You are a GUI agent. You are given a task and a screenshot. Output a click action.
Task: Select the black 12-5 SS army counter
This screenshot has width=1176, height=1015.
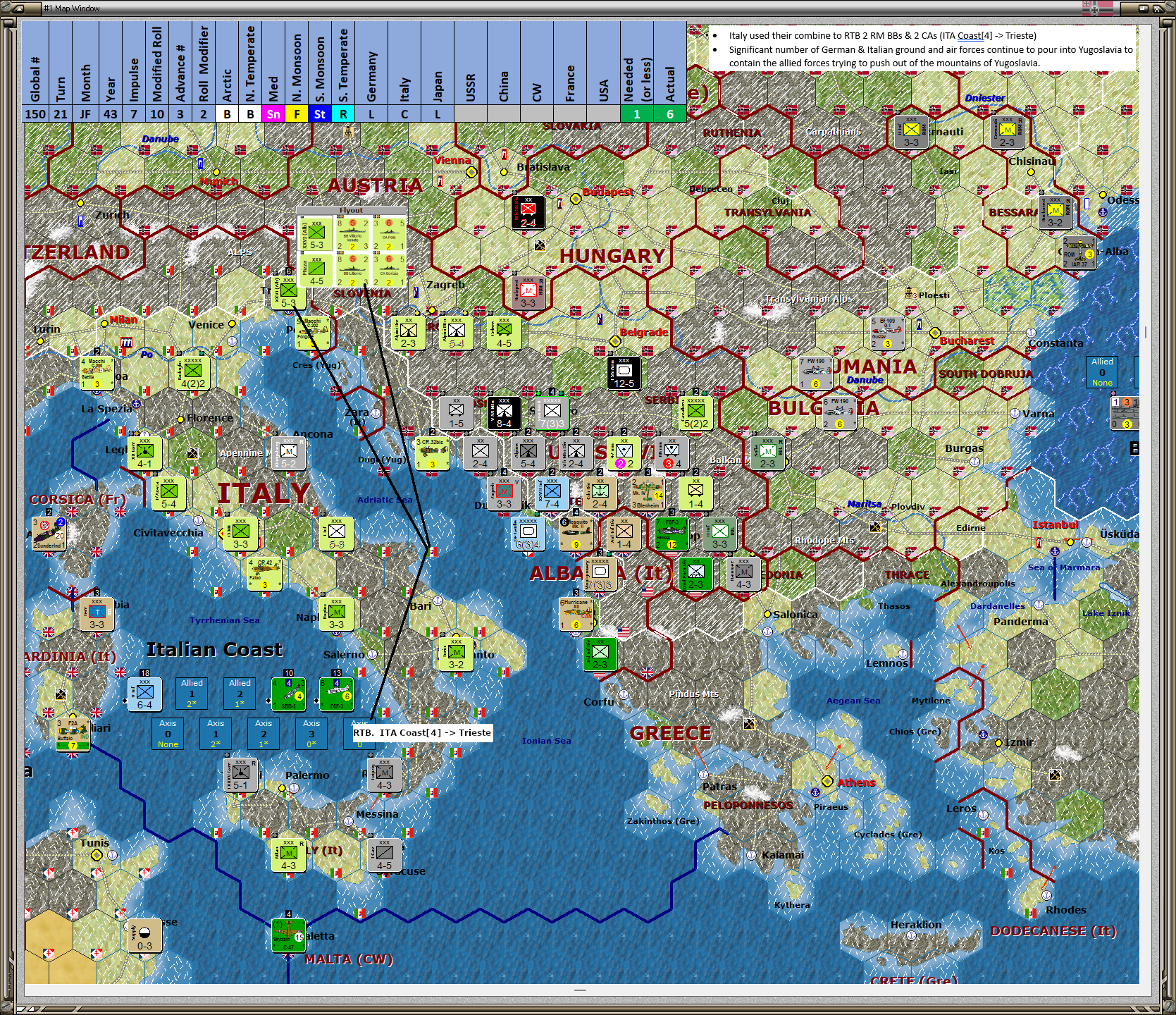[624, 373]
